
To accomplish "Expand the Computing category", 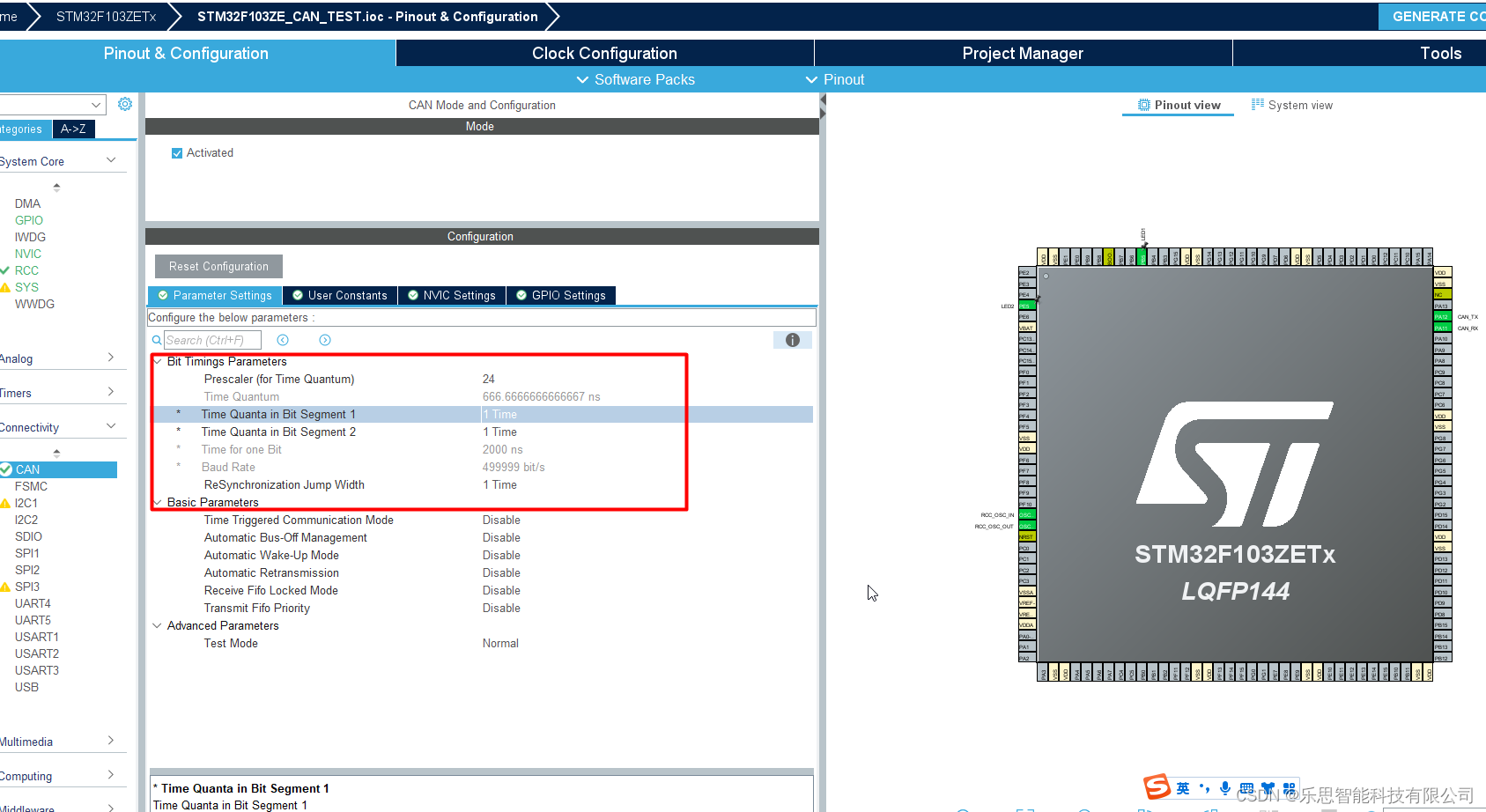I will [x=111, y=775].
